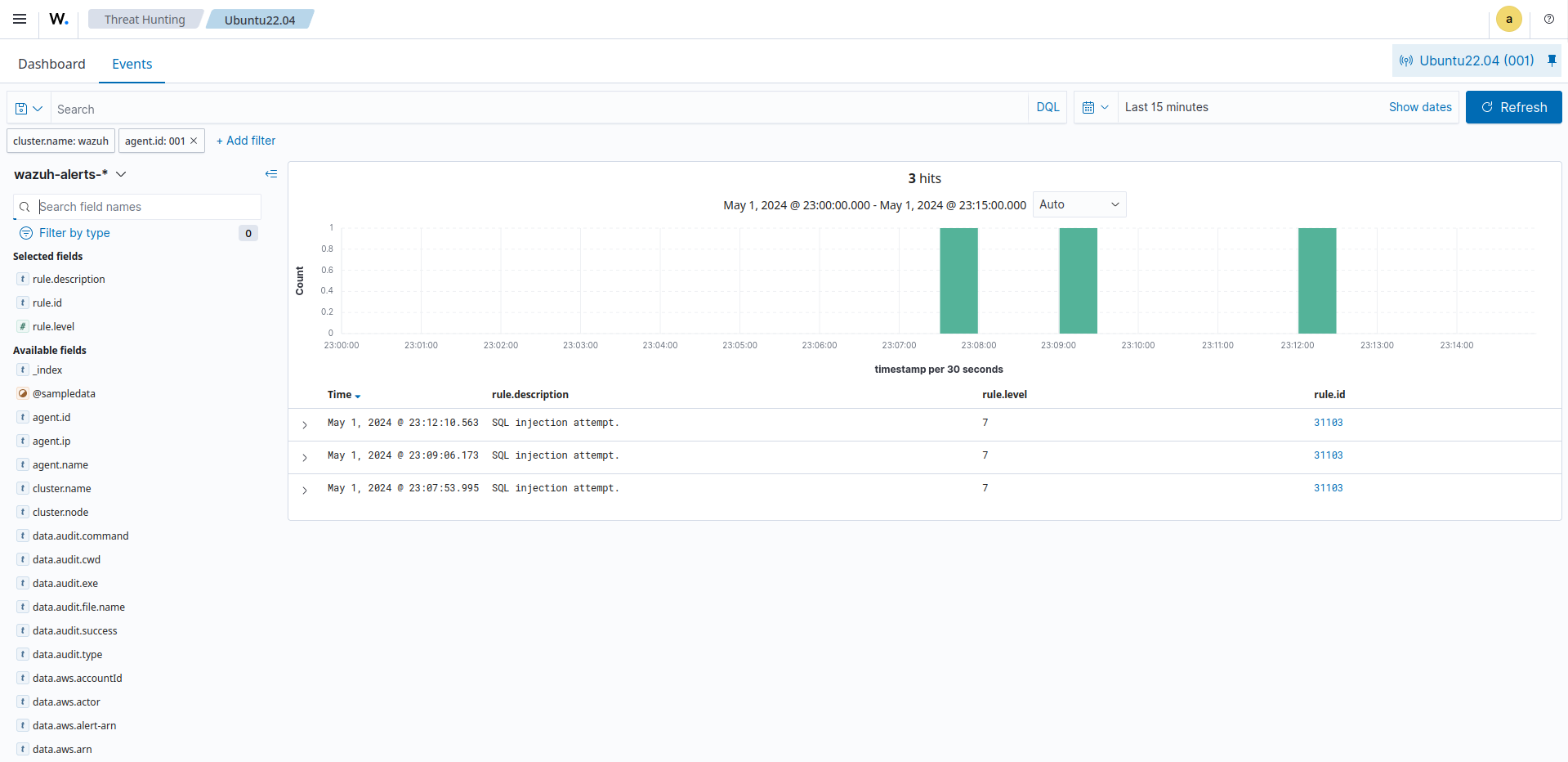Screen dimensions: 1568x762
Task: Toggle the DQL query language switch
Action: (1047, 107)
